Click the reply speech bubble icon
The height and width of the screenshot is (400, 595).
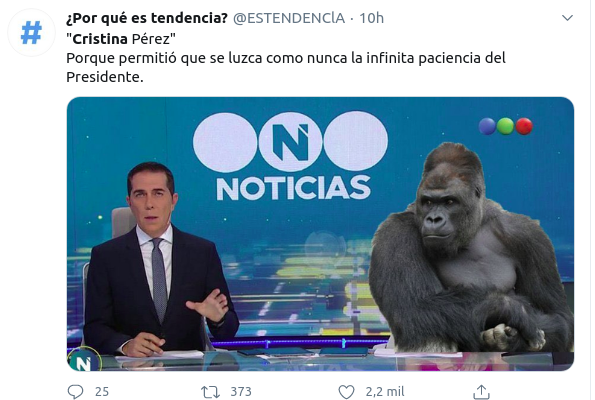tap(75, 391)
